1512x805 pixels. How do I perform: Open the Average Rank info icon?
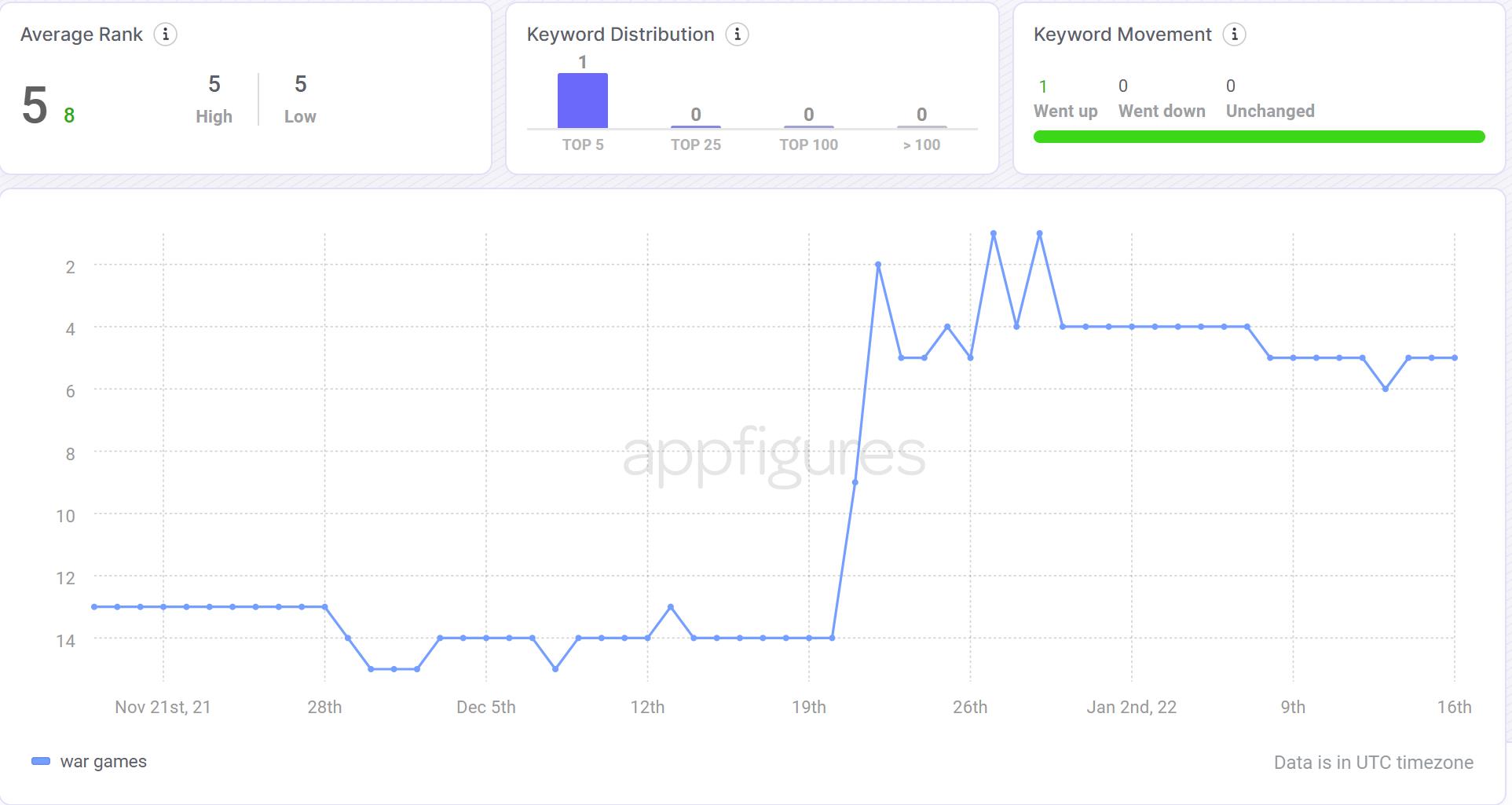(x=165, y=35)
